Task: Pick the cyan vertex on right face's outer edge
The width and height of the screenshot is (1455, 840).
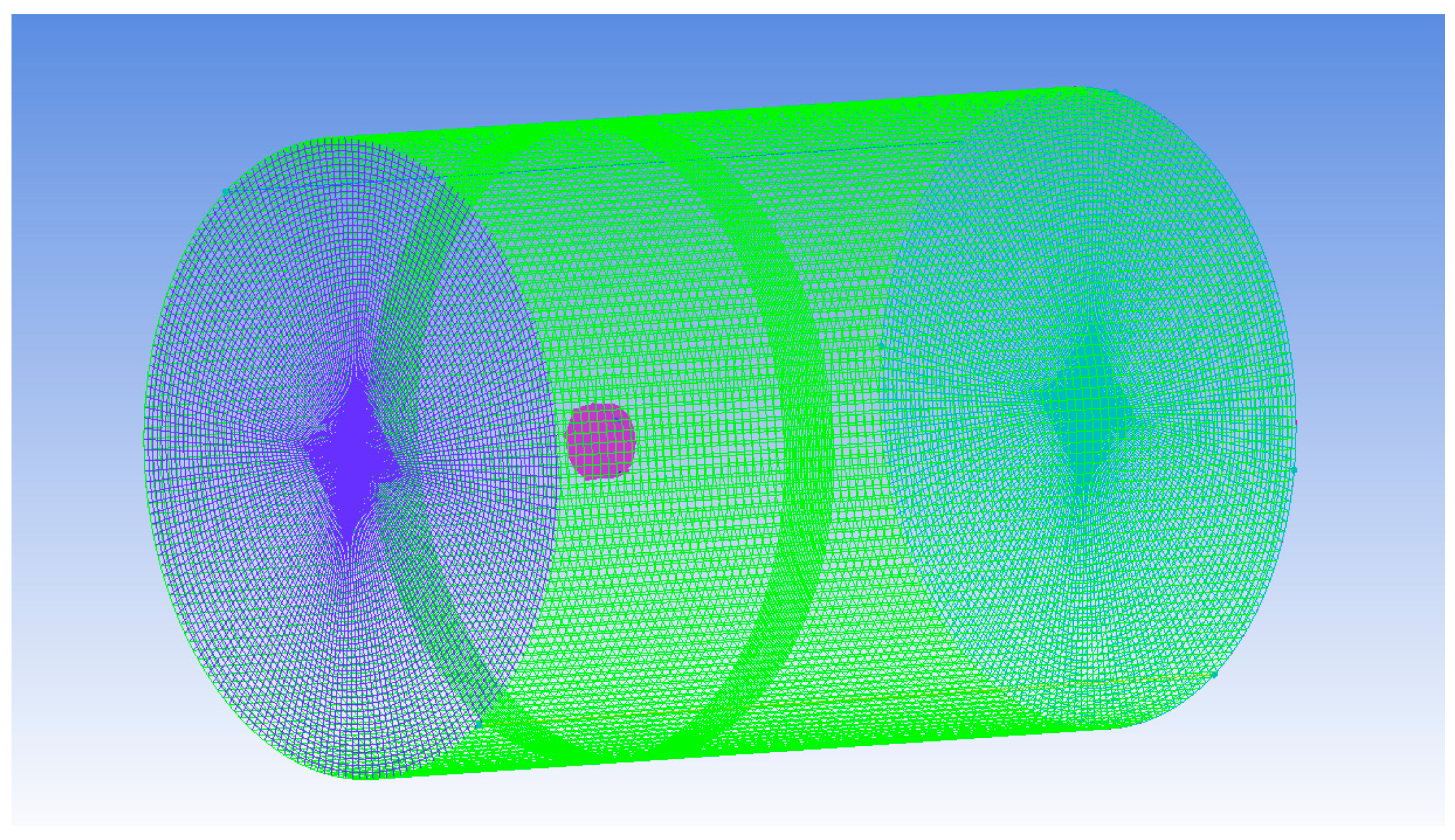Action: (x=1293, y=469)
